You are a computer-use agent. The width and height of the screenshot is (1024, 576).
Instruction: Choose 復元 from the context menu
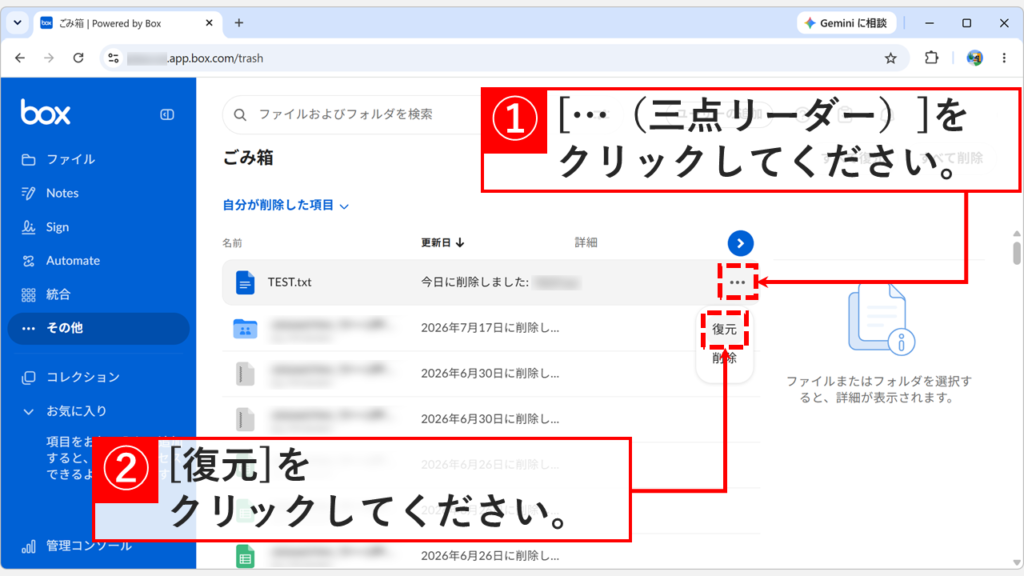coord(724,329)
